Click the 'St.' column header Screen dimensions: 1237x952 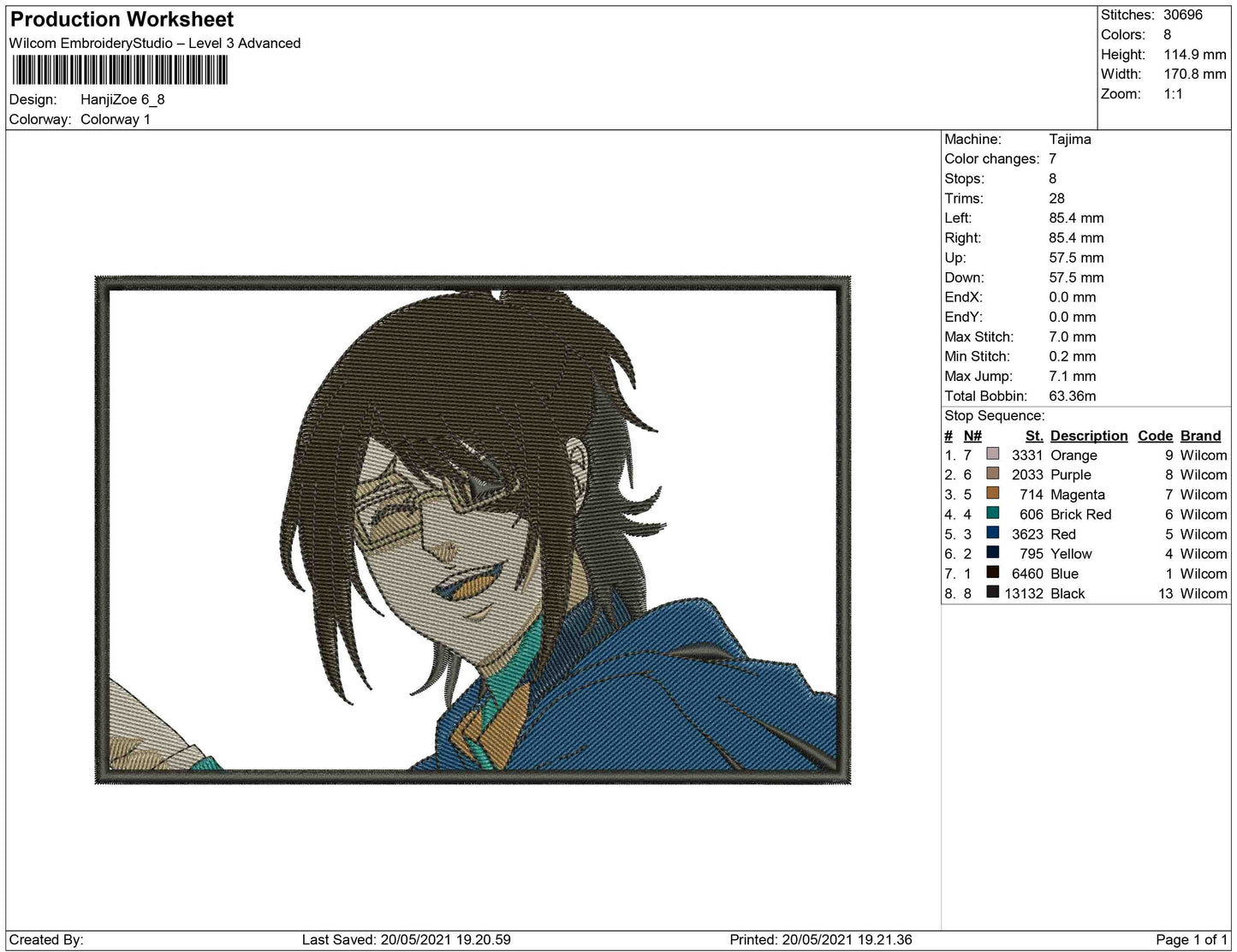click(x=1034, y=436)
